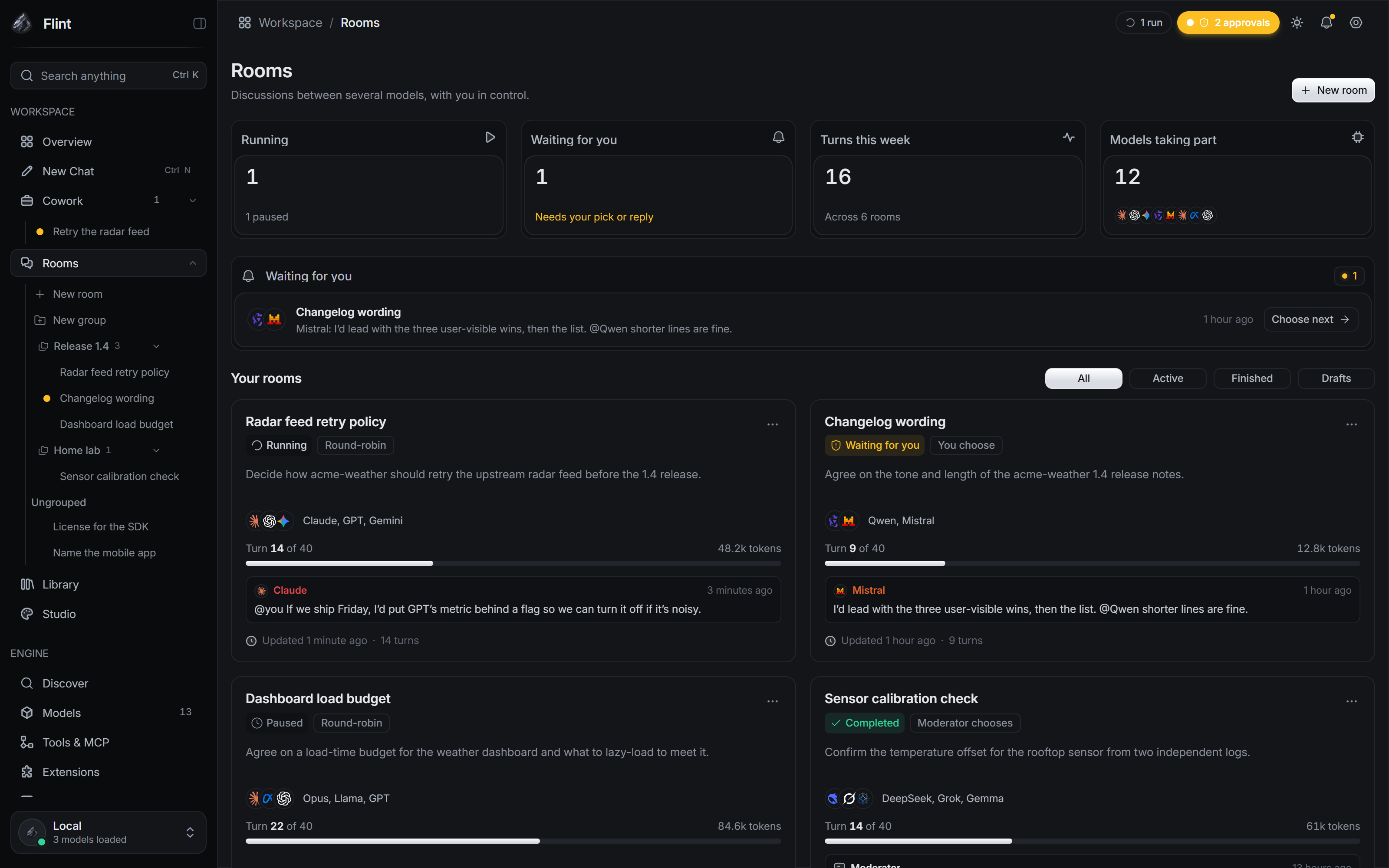Open more options for Sensor calibration check
1389x868 pixels.
click(x=1352, y=701)
